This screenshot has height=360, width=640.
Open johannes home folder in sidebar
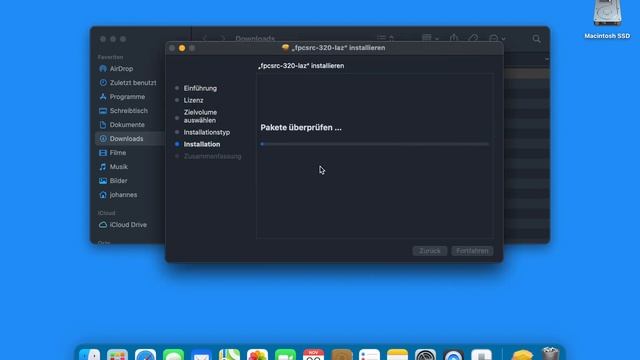pos(118,195)
